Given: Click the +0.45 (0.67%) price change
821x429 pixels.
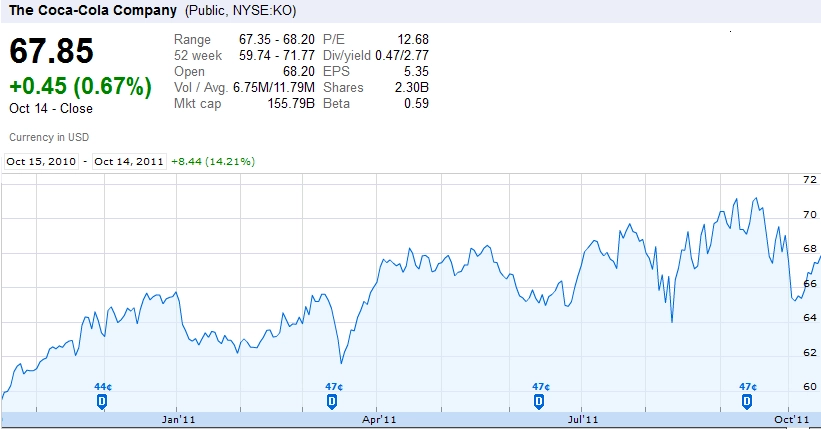Looking at the screenshot, I should click(x=81, y=86).
